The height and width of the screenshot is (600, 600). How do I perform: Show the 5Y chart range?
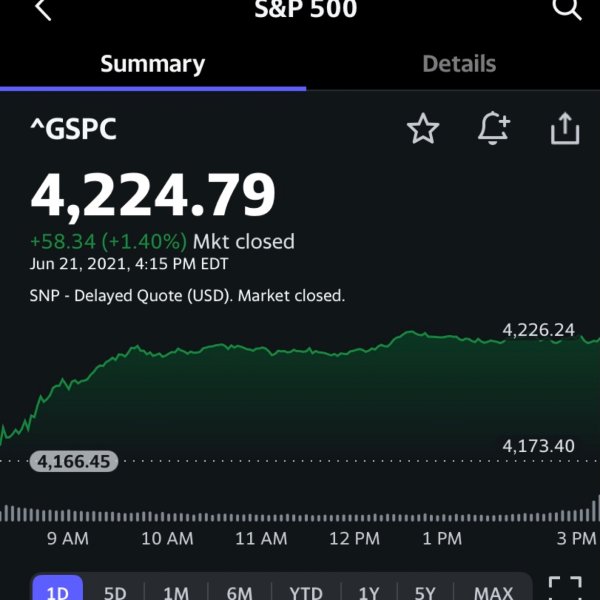tap(425, 591)
